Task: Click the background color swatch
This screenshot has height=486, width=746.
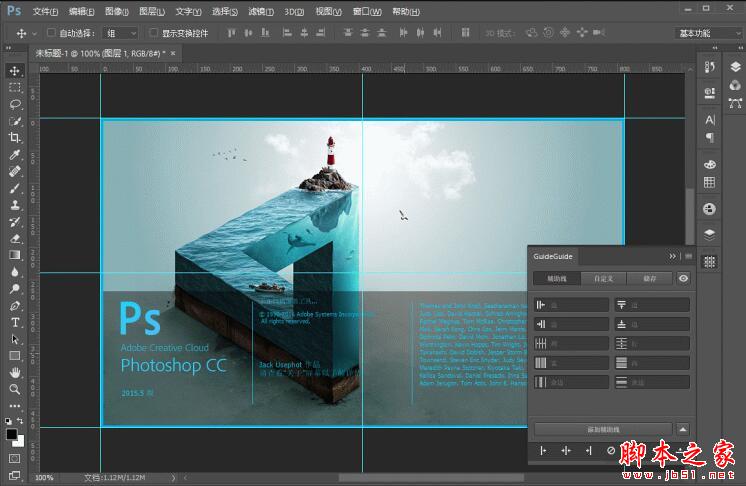Action: (x=20, y=442)
